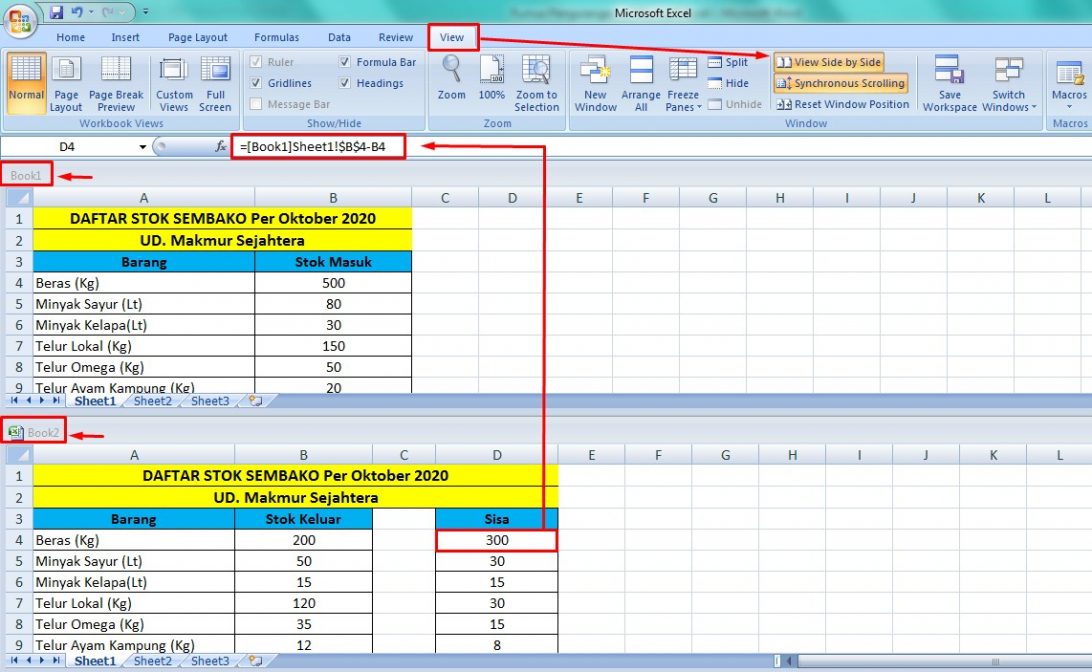Disable the Headings checkbox
Image resolution: width=1092 pixels, height=672 pixels.
[x=345, y=84]
